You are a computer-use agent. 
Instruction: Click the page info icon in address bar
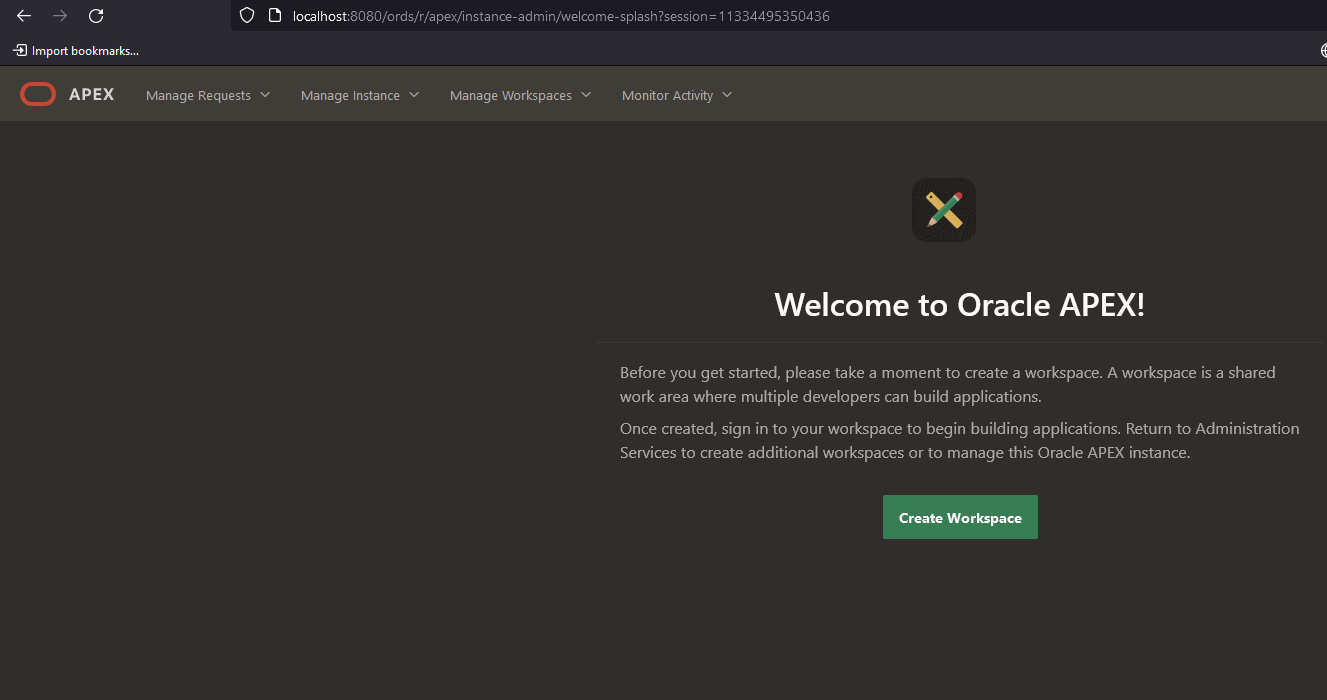coord(274,16)
